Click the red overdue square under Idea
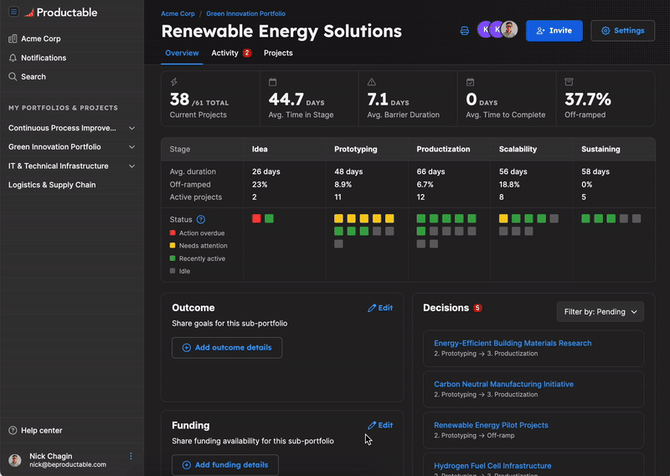The height and width of the screenshot is (476, 670). 256,218
